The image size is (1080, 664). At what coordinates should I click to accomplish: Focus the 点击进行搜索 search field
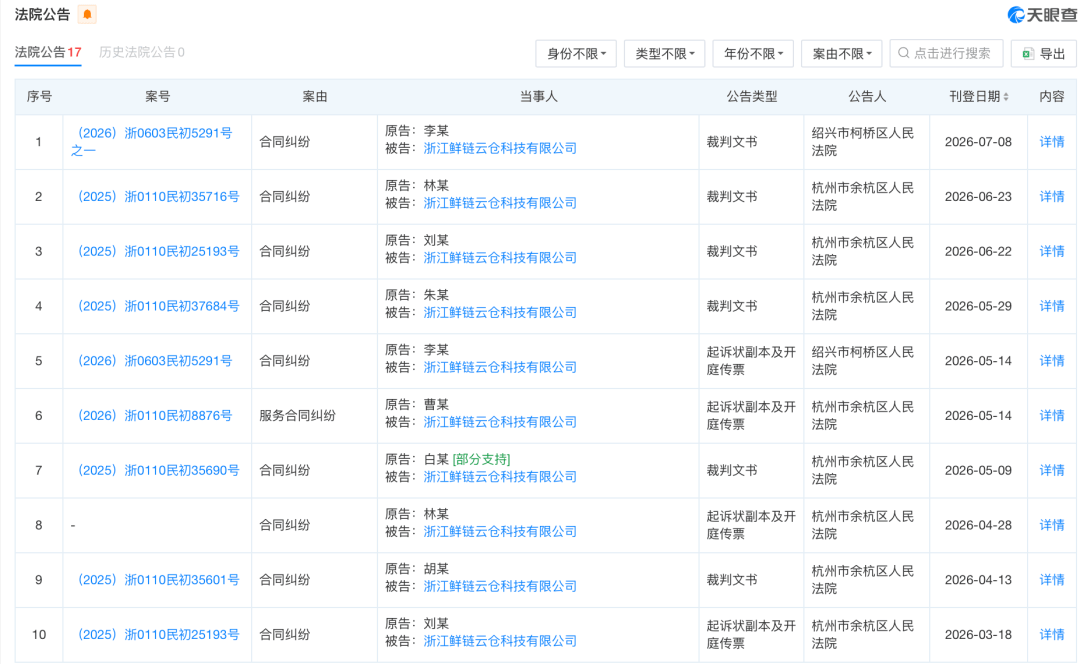[946, 53]
